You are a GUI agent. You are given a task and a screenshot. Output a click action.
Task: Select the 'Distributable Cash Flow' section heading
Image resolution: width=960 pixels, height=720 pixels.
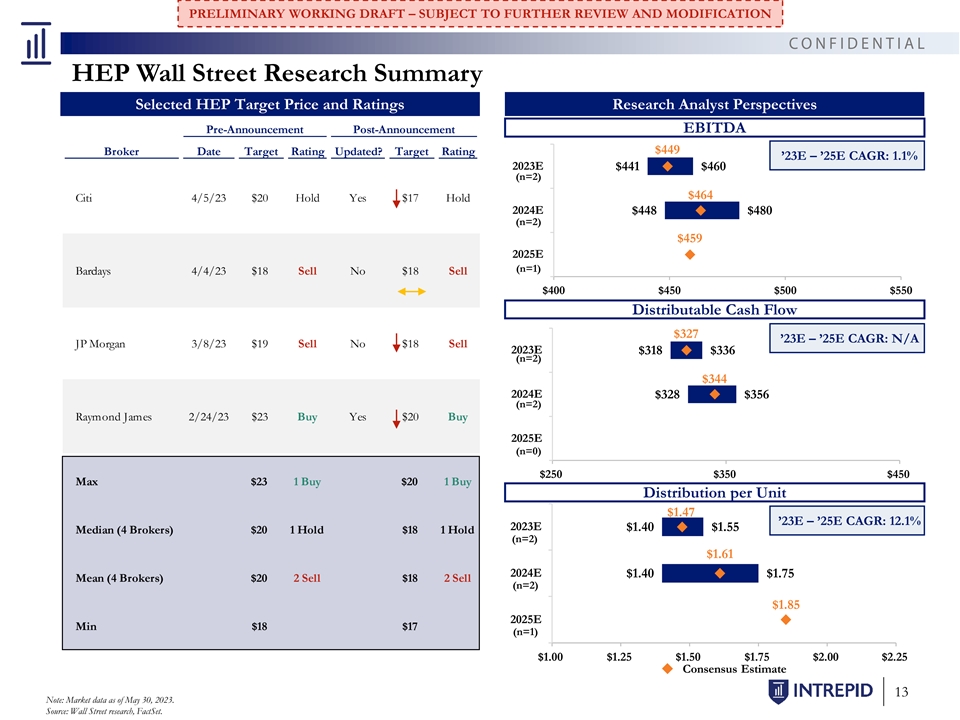coord(714,310)
